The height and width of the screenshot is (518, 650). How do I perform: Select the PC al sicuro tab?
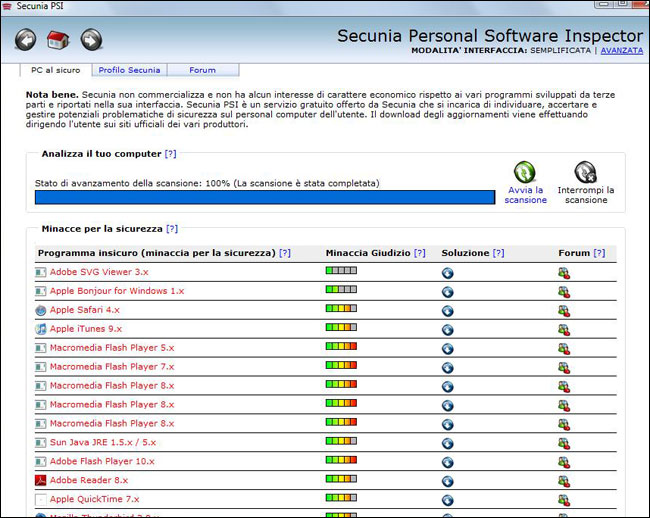click(55, 70)
